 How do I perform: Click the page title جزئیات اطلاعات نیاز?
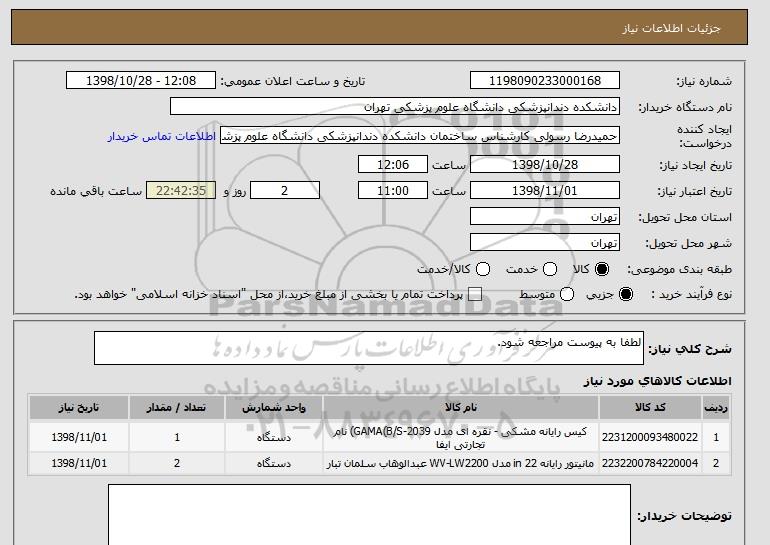(671, 28)
